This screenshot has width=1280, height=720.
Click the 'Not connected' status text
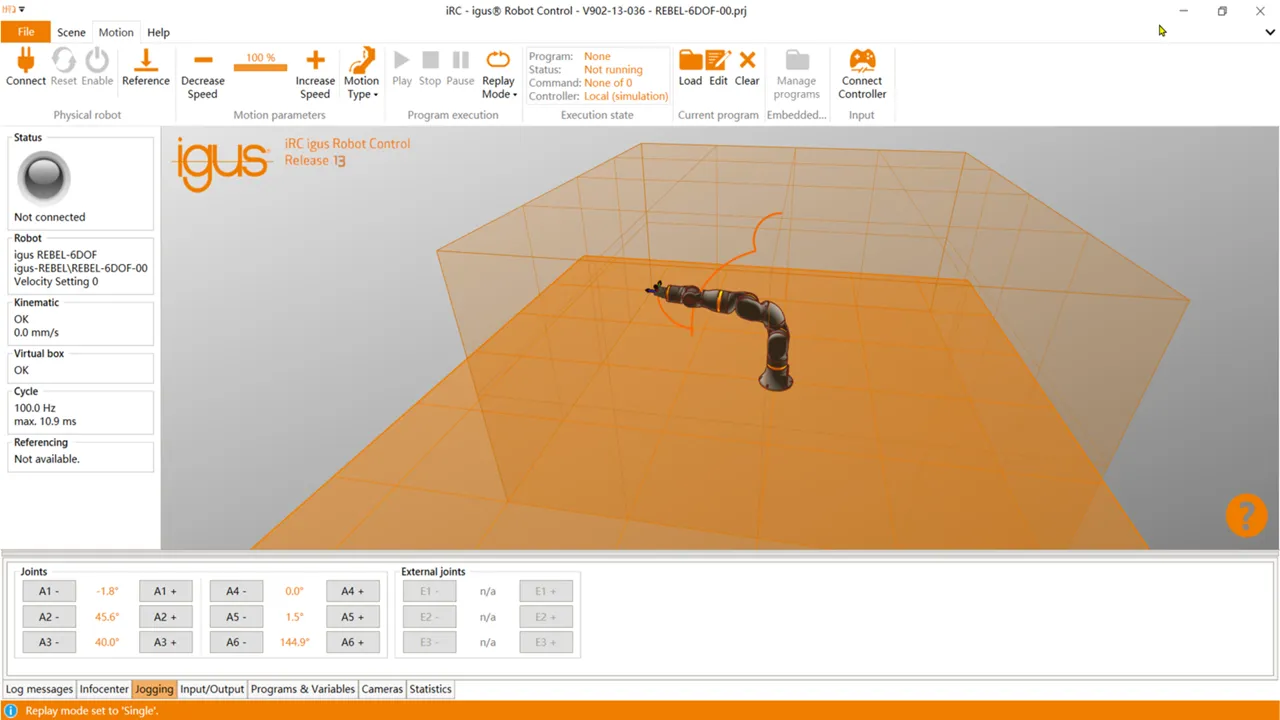pyautogui.click(x=49, y=217)
